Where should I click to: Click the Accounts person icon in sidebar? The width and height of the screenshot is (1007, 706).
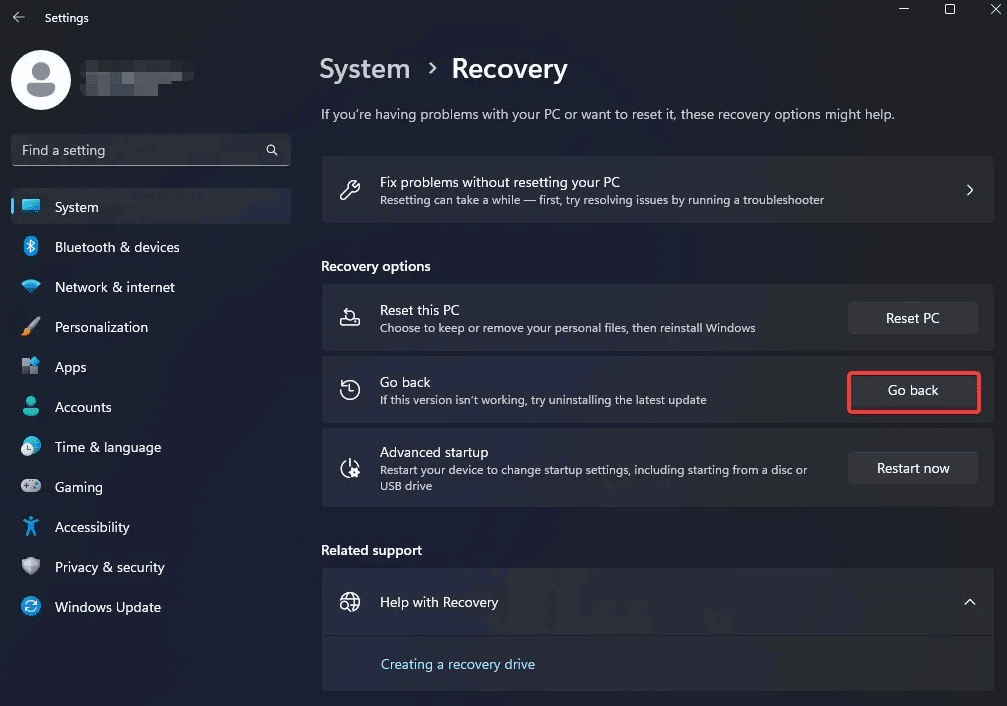(x=31, y=406)
